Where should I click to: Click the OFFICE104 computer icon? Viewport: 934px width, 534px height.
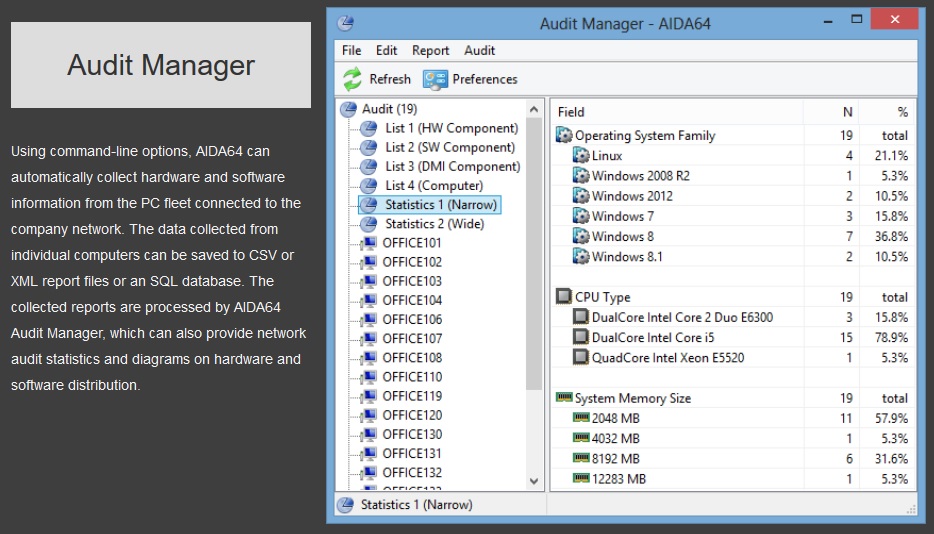369,300
